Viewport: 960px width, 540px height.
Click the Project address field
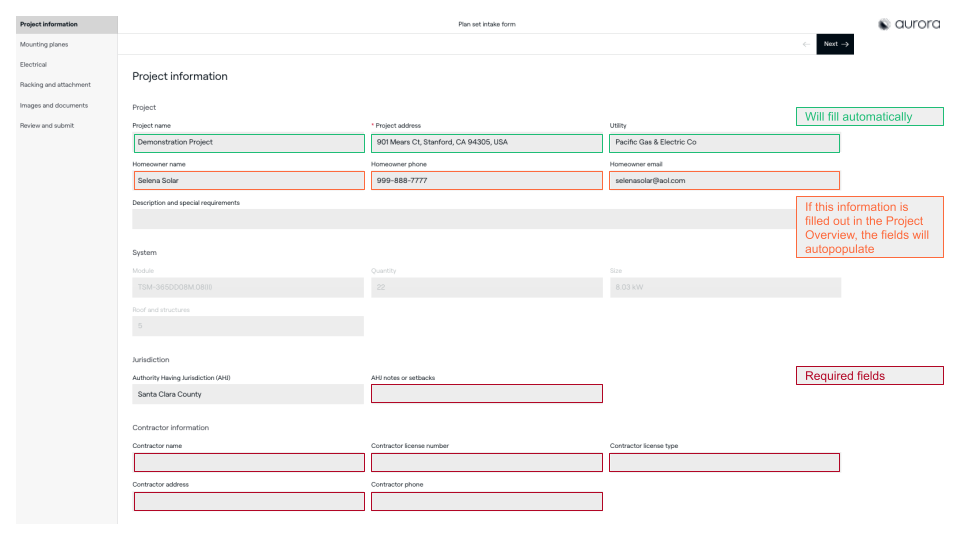coord(486,143)
